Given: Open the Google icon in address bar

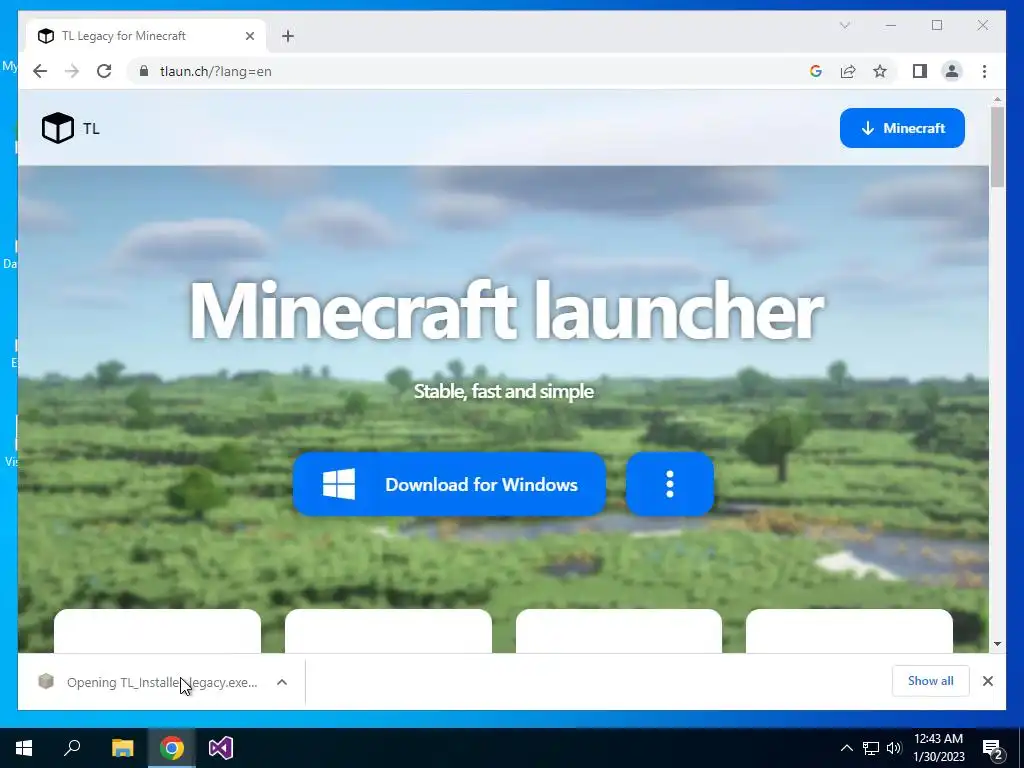Looking at the screenshot, I should point(816,71).
